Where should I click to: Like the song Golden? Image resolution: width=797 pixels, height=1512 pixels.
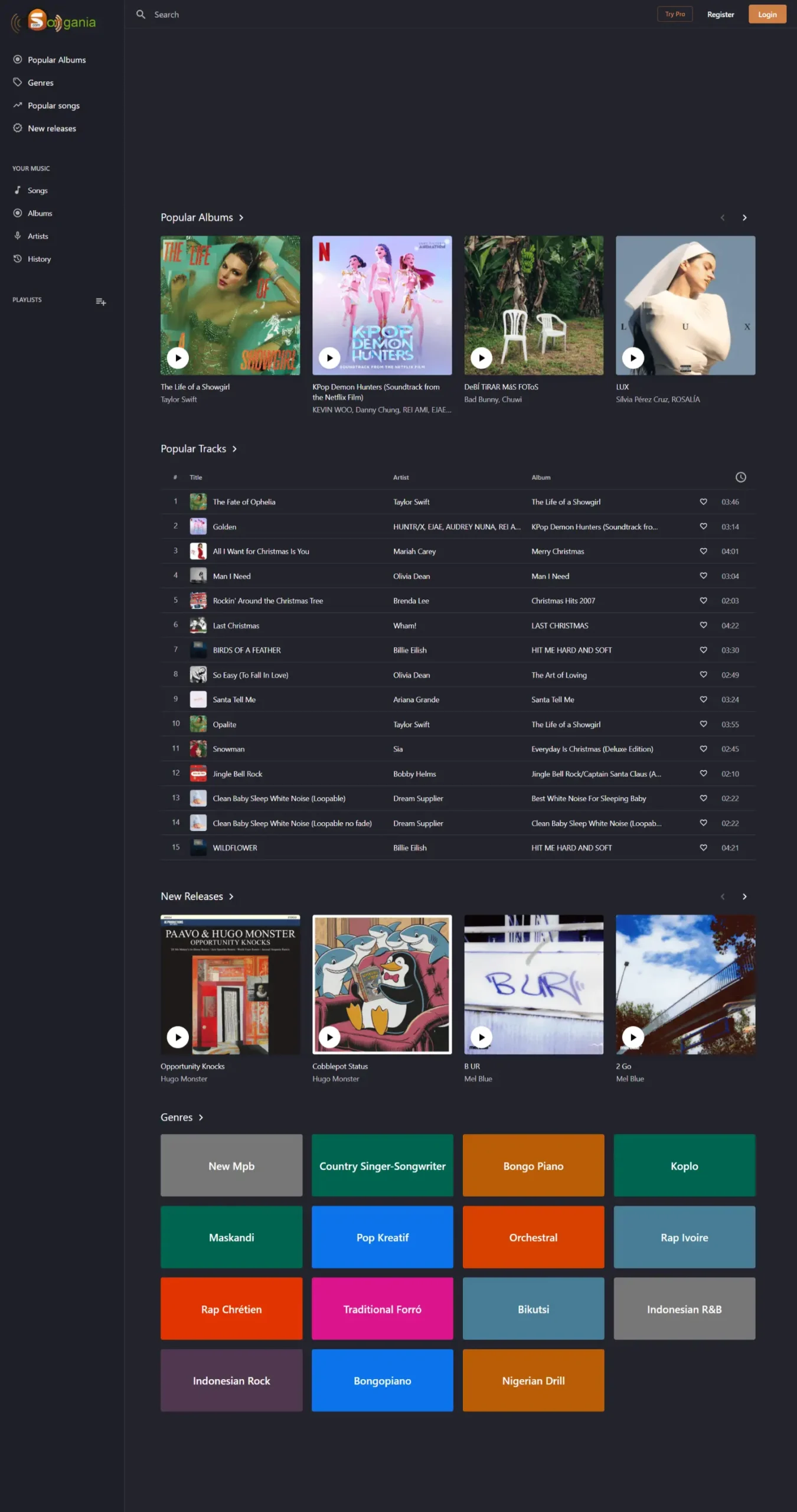point(703,526)
